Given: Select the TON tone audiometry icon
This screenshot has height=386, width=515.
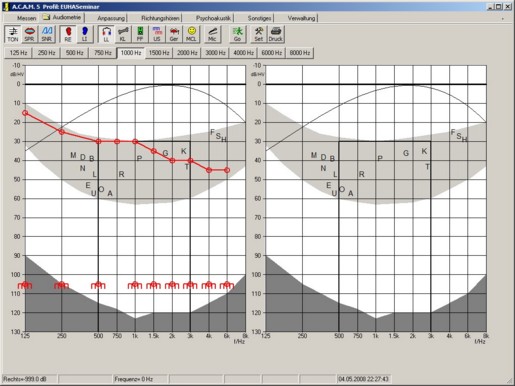Looking at the screenshot, I should coord(13,34).
